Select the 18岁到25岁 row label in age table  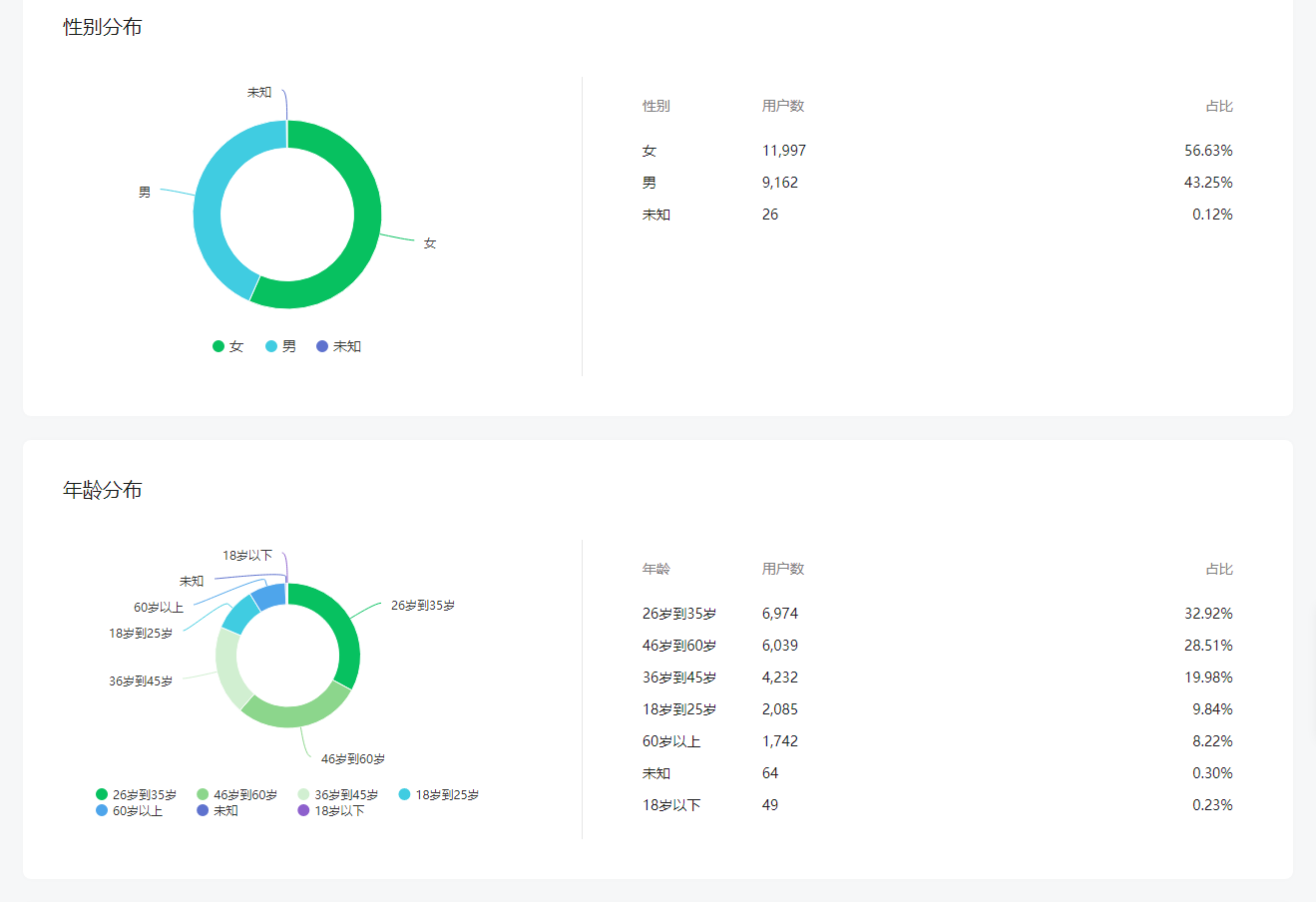coord(679,709)
